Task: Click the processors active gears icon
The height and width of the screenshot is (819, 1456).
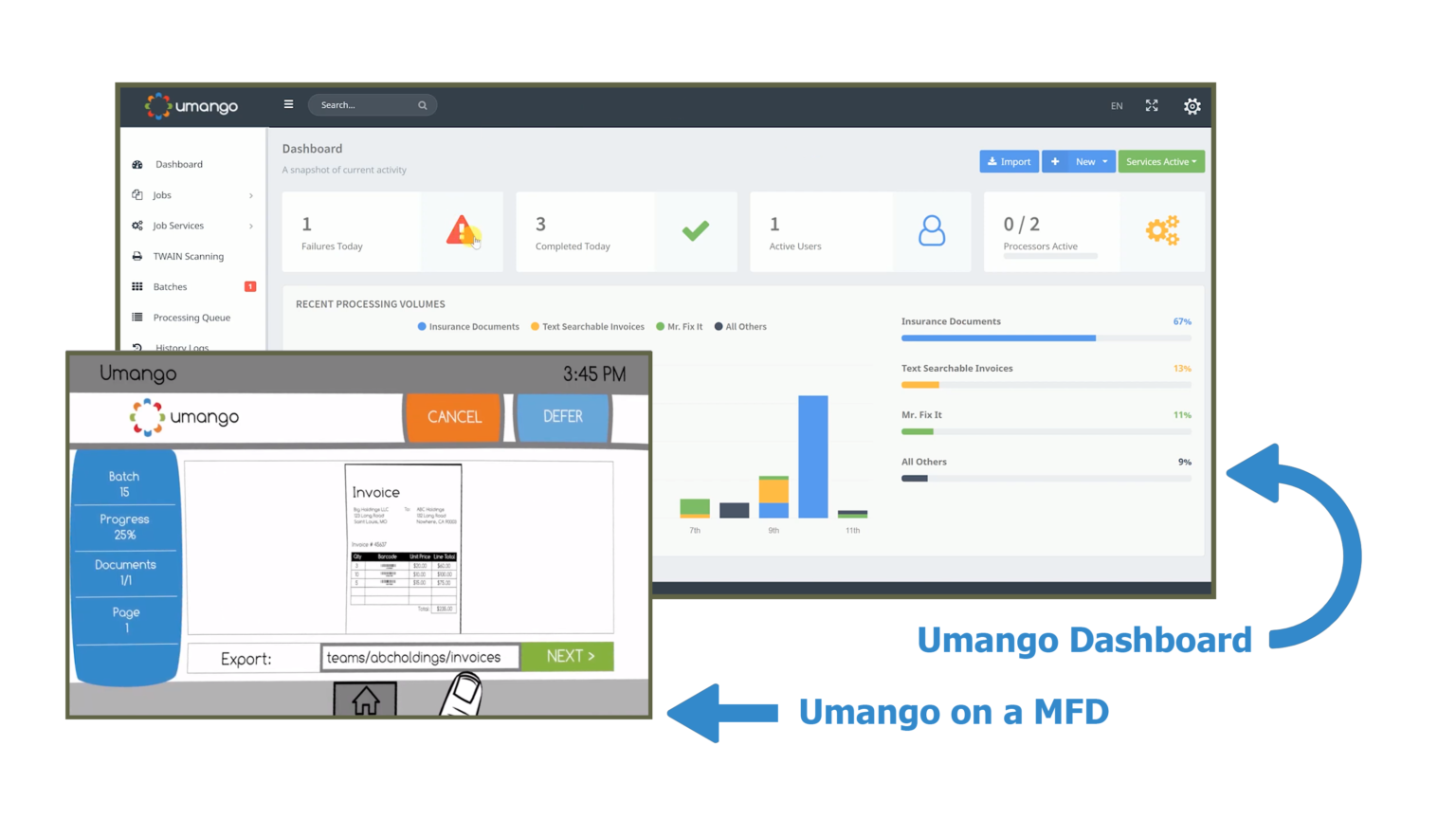Action: click(1162, 230)
